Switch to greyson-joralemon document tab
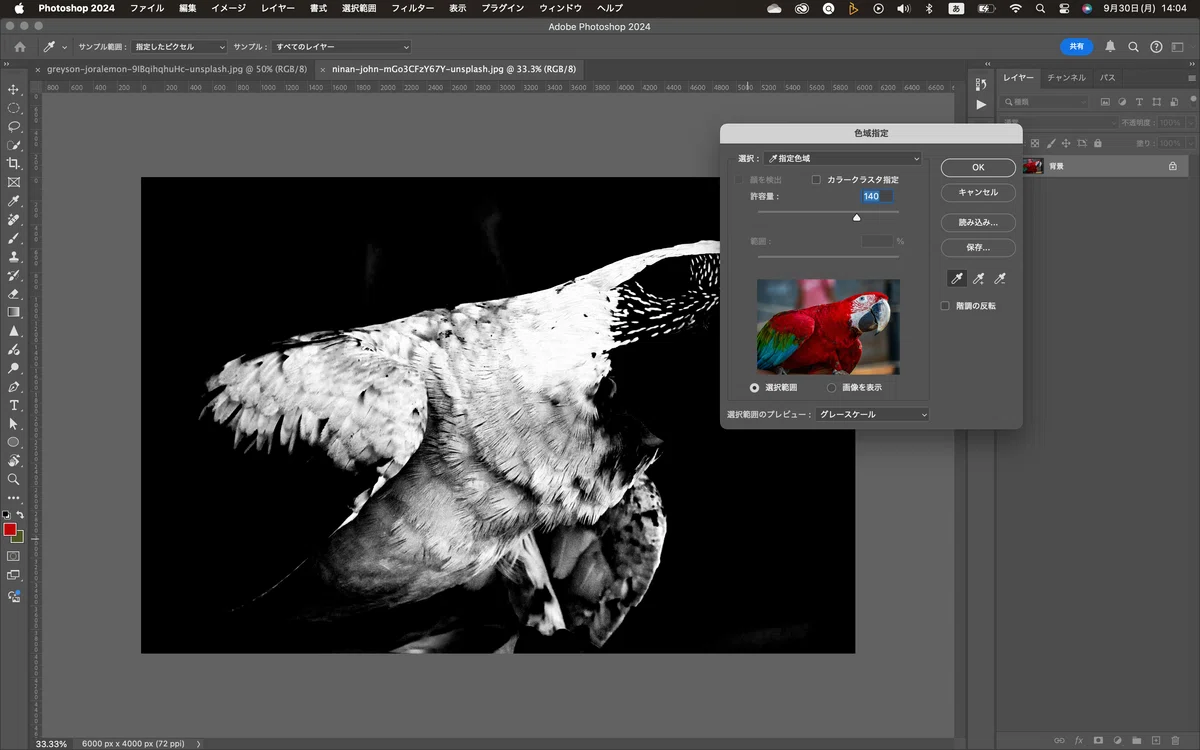Image resolution: width=1200 pixels, height=750 pixels. point(170,70)
